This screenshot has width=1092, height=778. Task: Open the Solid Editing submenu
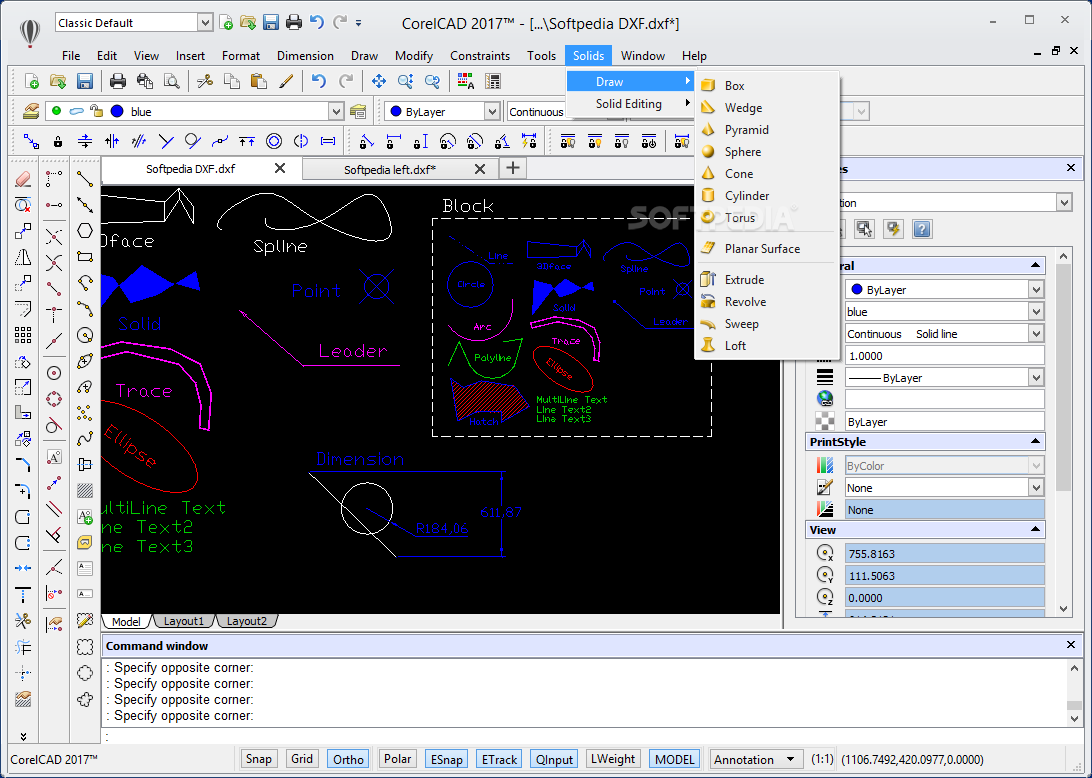(x=631, y=104)
